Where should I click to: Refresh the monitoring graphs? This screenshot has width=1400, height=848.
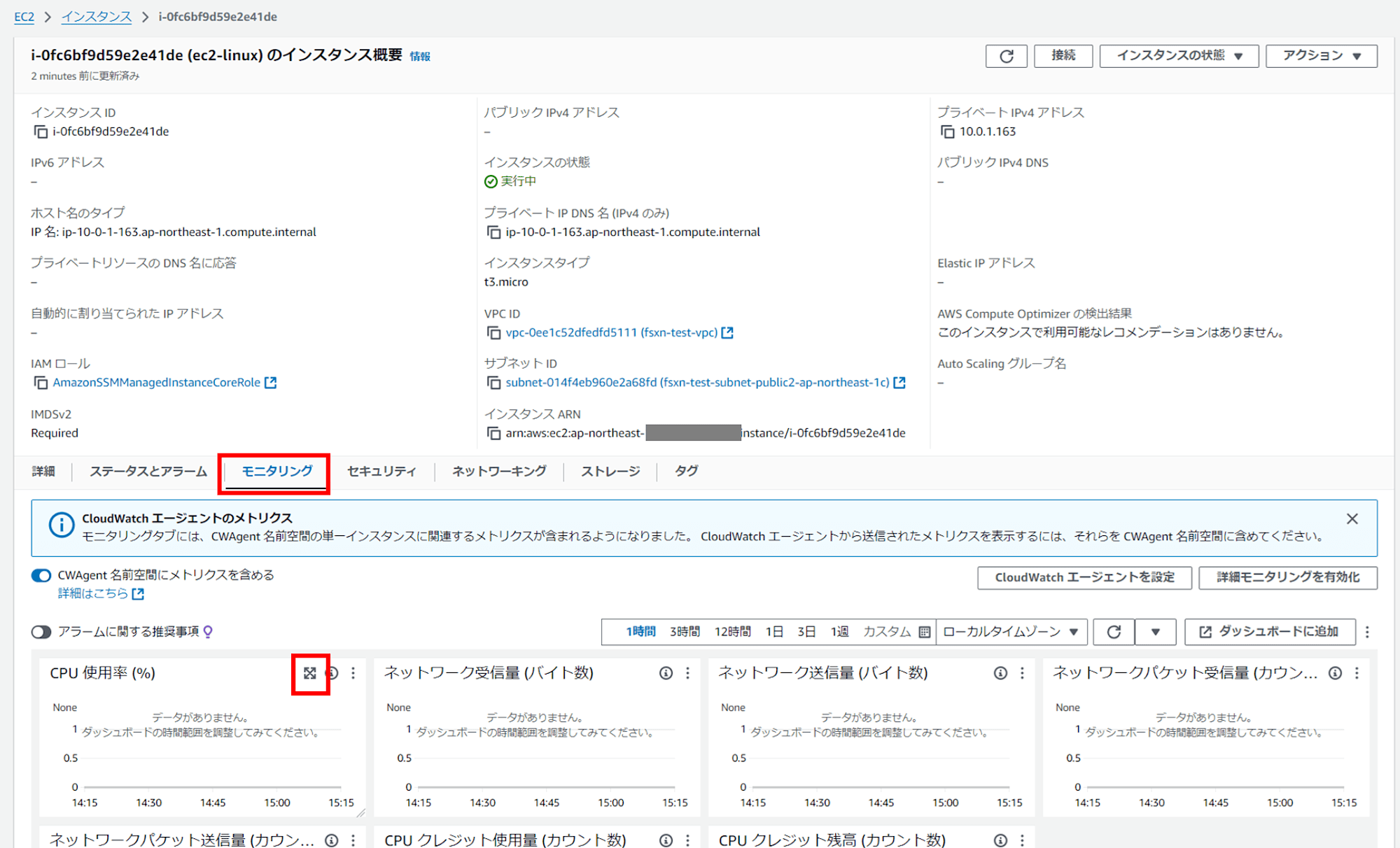[x=1114, y=632]
